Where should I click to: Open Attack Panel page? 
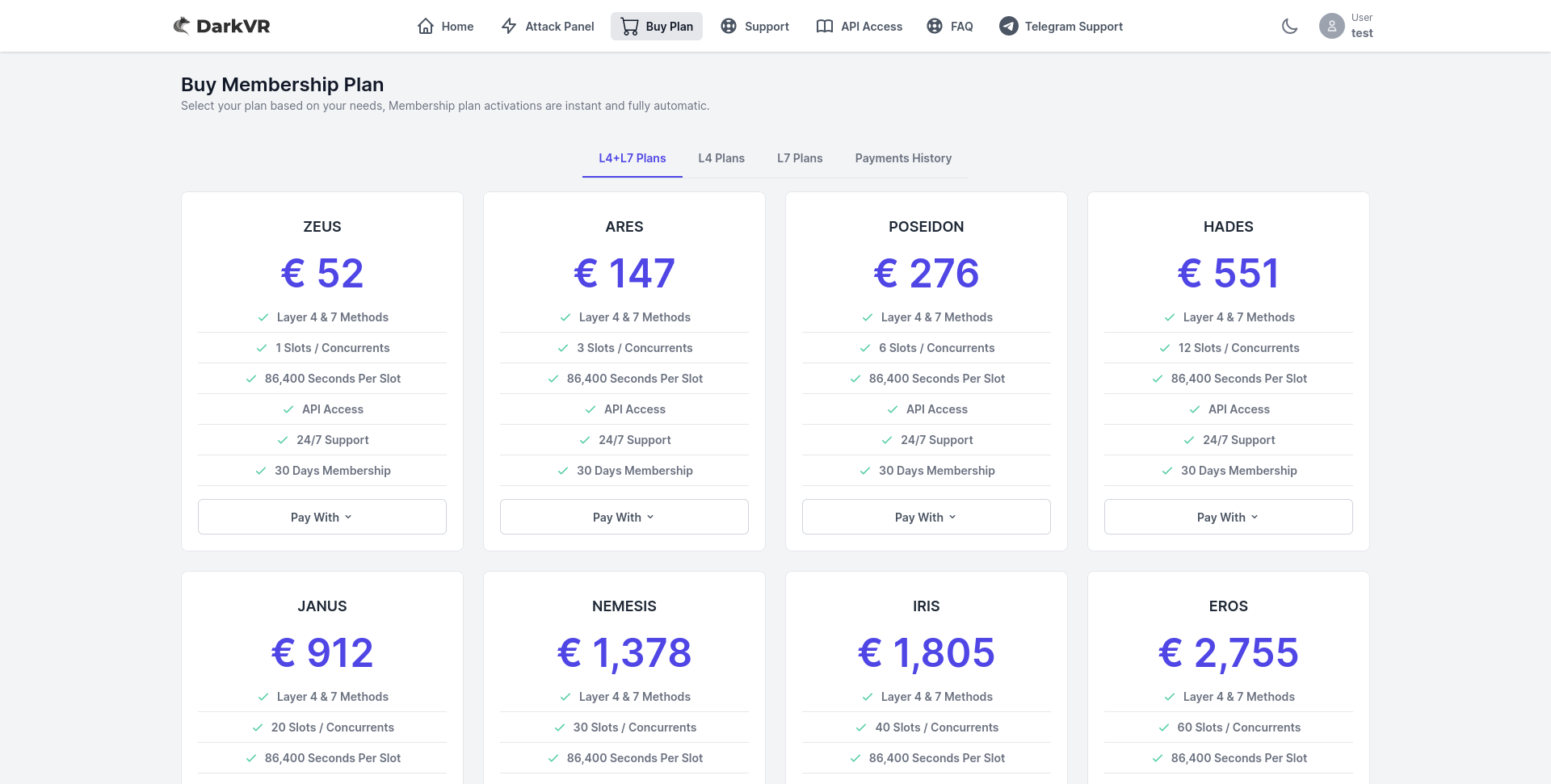548,26
